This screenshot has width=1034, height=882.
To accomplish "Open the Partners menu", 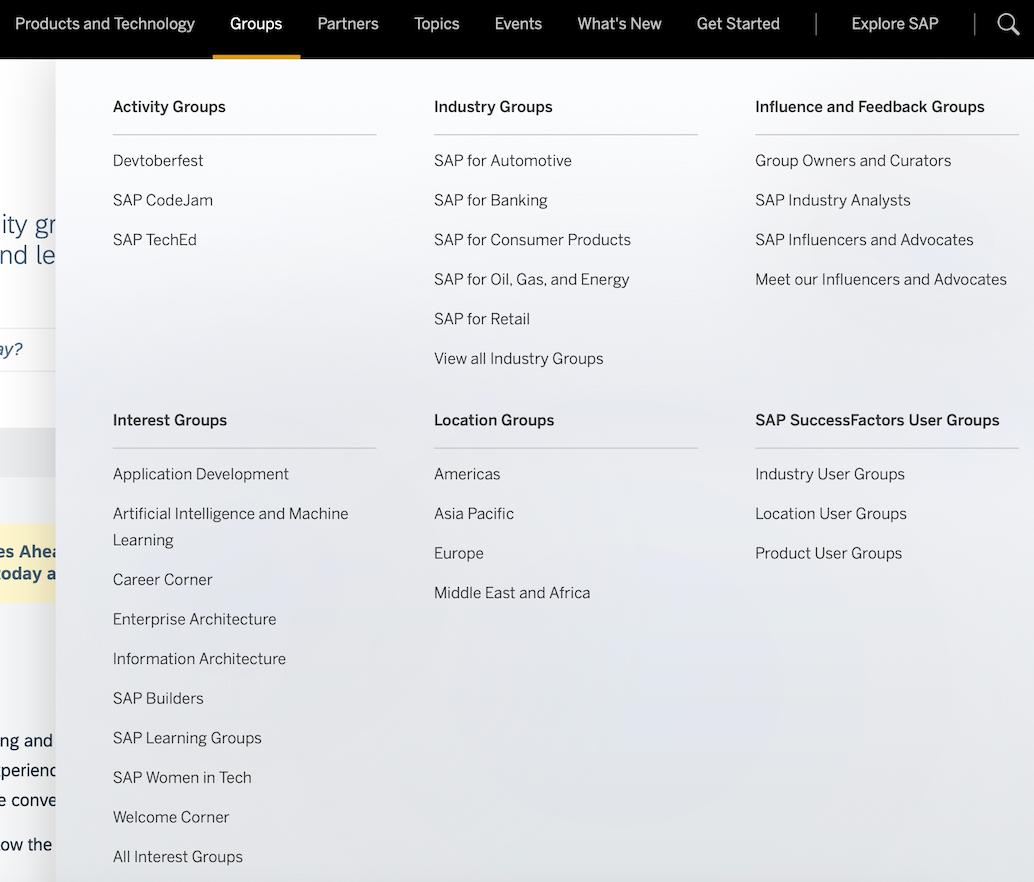I will [x=348, y=24].
